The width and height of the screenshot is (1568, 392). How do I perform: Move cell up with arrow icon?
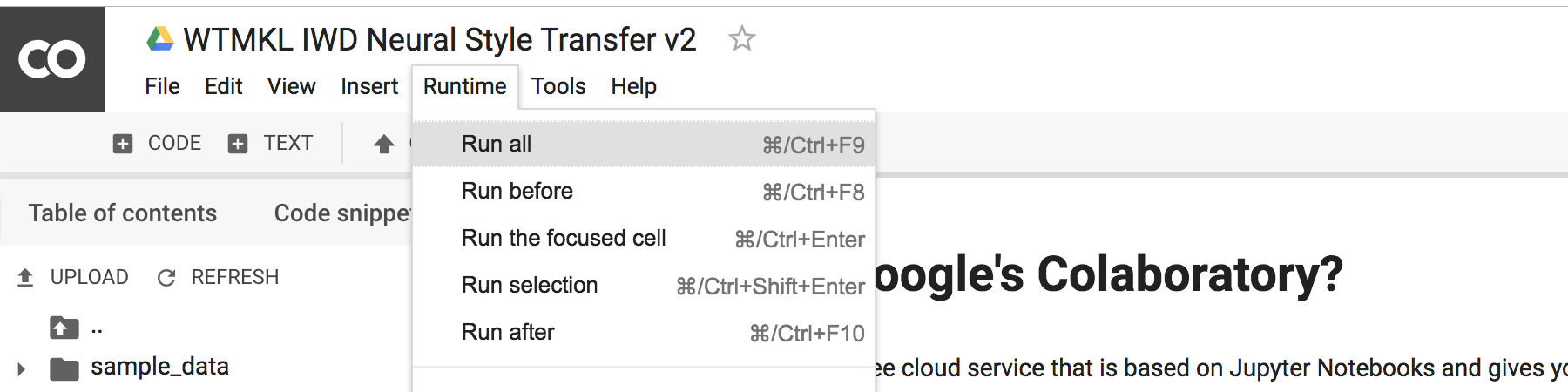[383, 144]
